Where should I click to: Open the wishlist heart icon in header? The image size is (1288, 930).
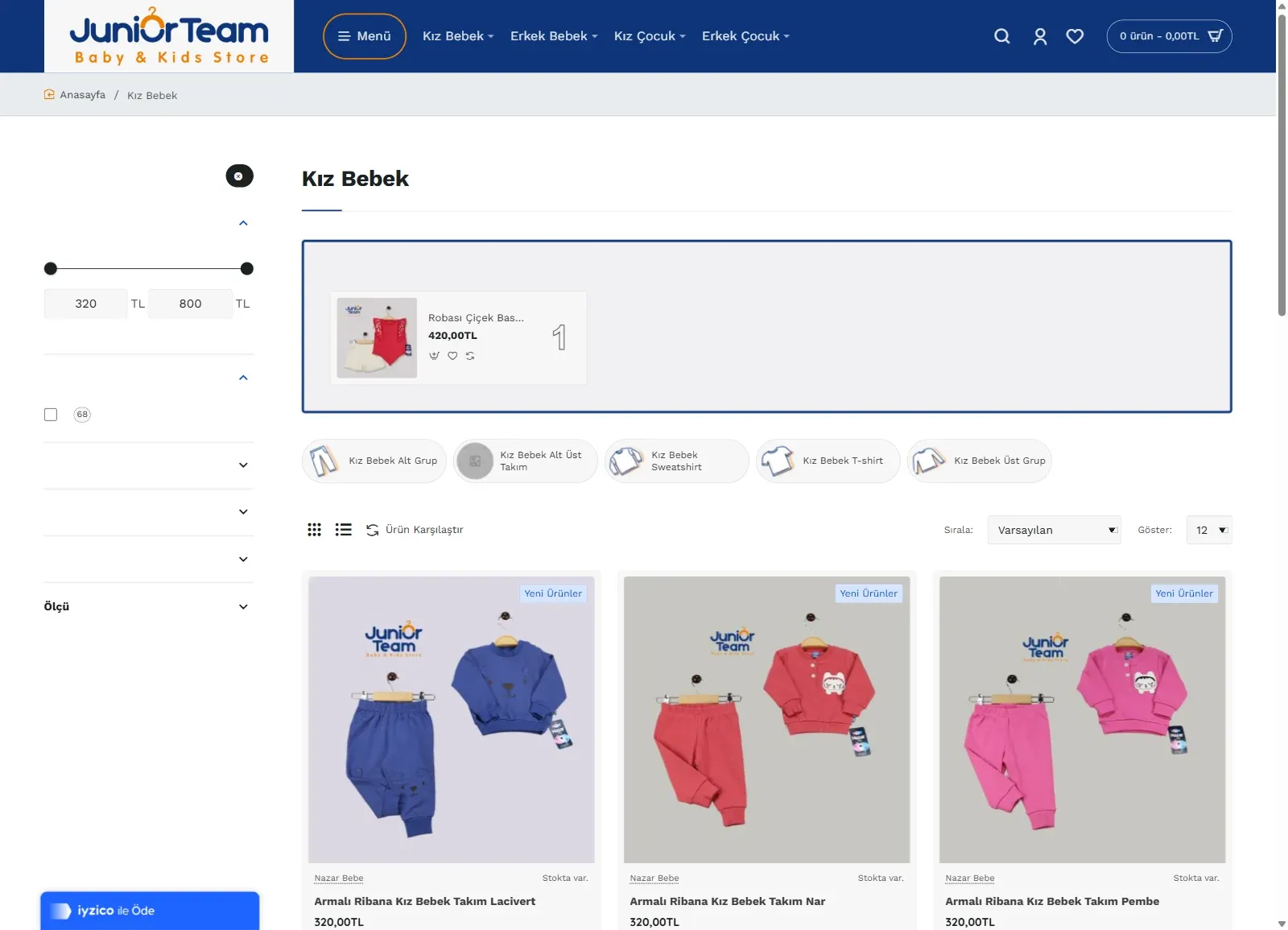1075,36
